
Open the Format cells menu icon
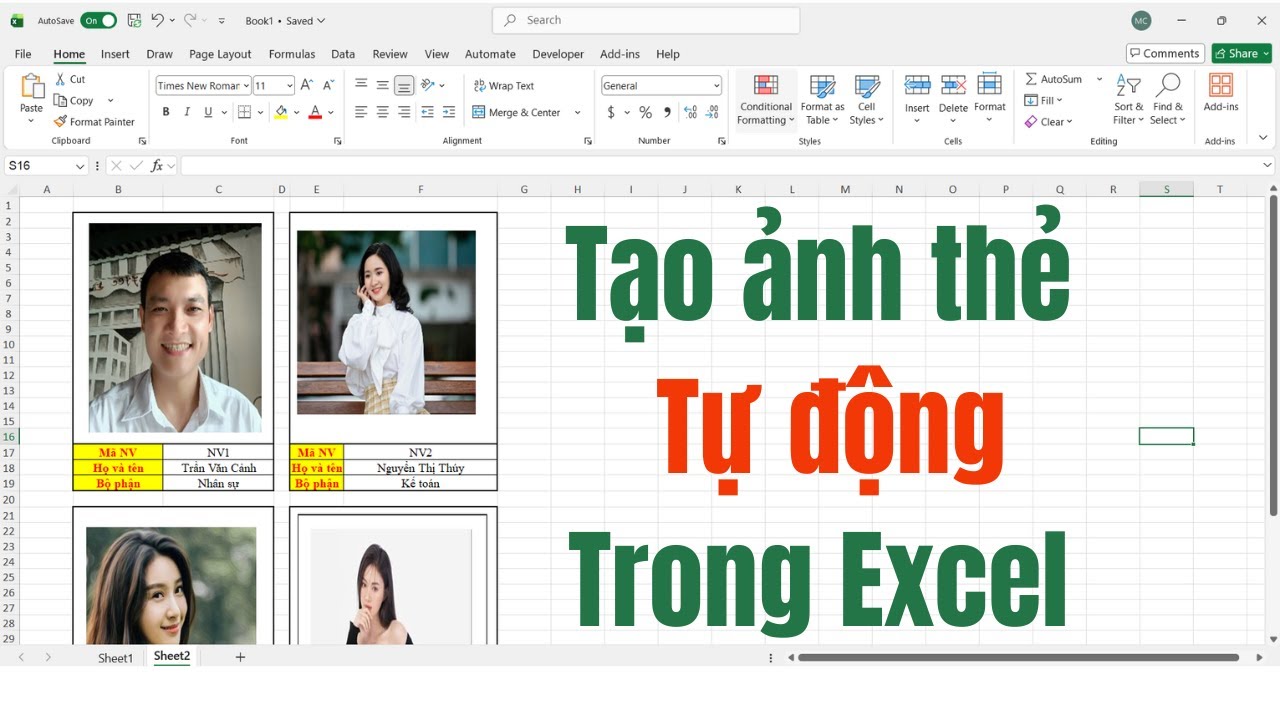click(x=989, y=86)
